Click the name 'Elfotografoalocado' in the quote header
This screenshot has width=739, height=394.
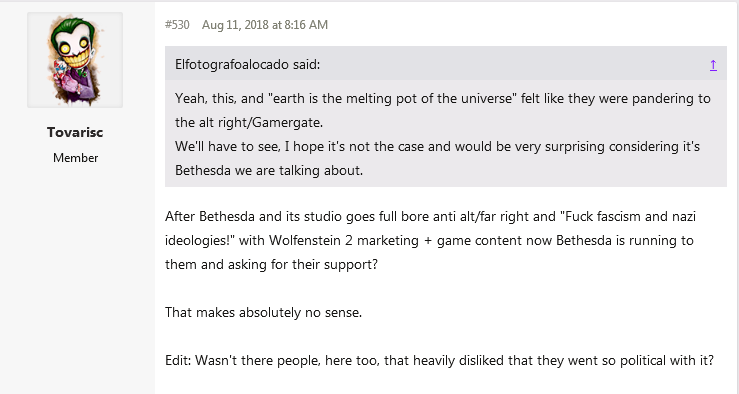232,65
